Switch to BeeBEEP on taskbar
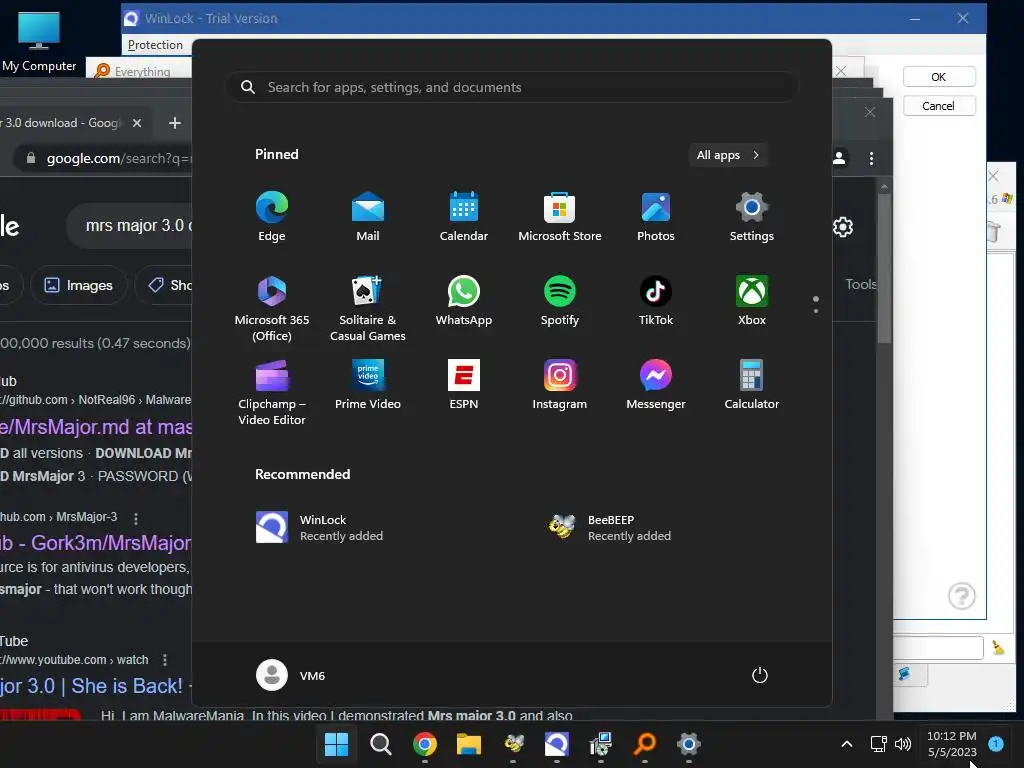The width and height of the screenshot is (1024, 768). pyautogui.click(x=513, y=744)
